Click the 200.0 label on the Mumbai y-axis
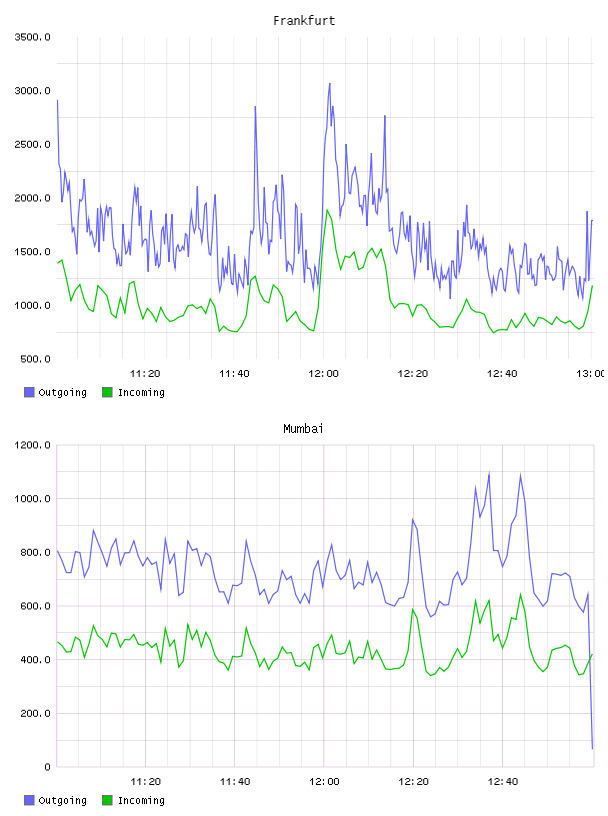This screenshot has width=608, height=816. pyautogui.click(x=35, y=713)
